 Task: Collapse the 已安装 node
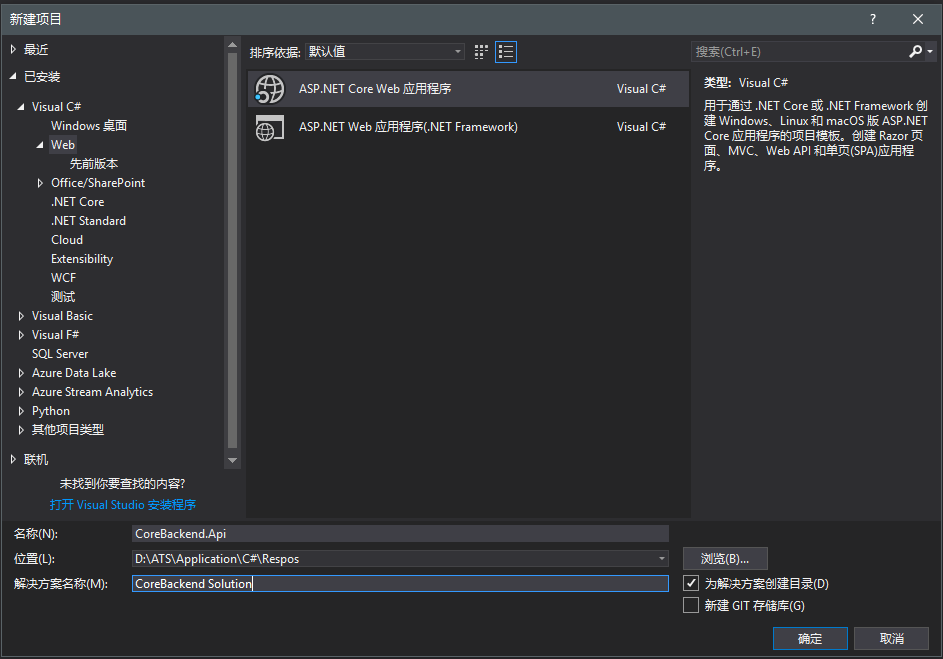pyautogui.click(x=13, y=76)
